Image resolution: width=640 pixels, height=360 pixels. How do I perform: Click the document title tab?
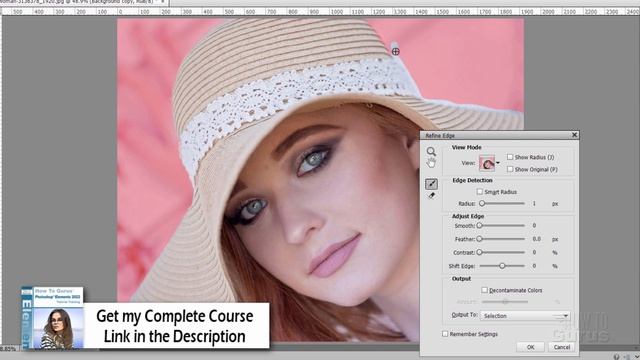pyautogui.click(x=84, y=2)
